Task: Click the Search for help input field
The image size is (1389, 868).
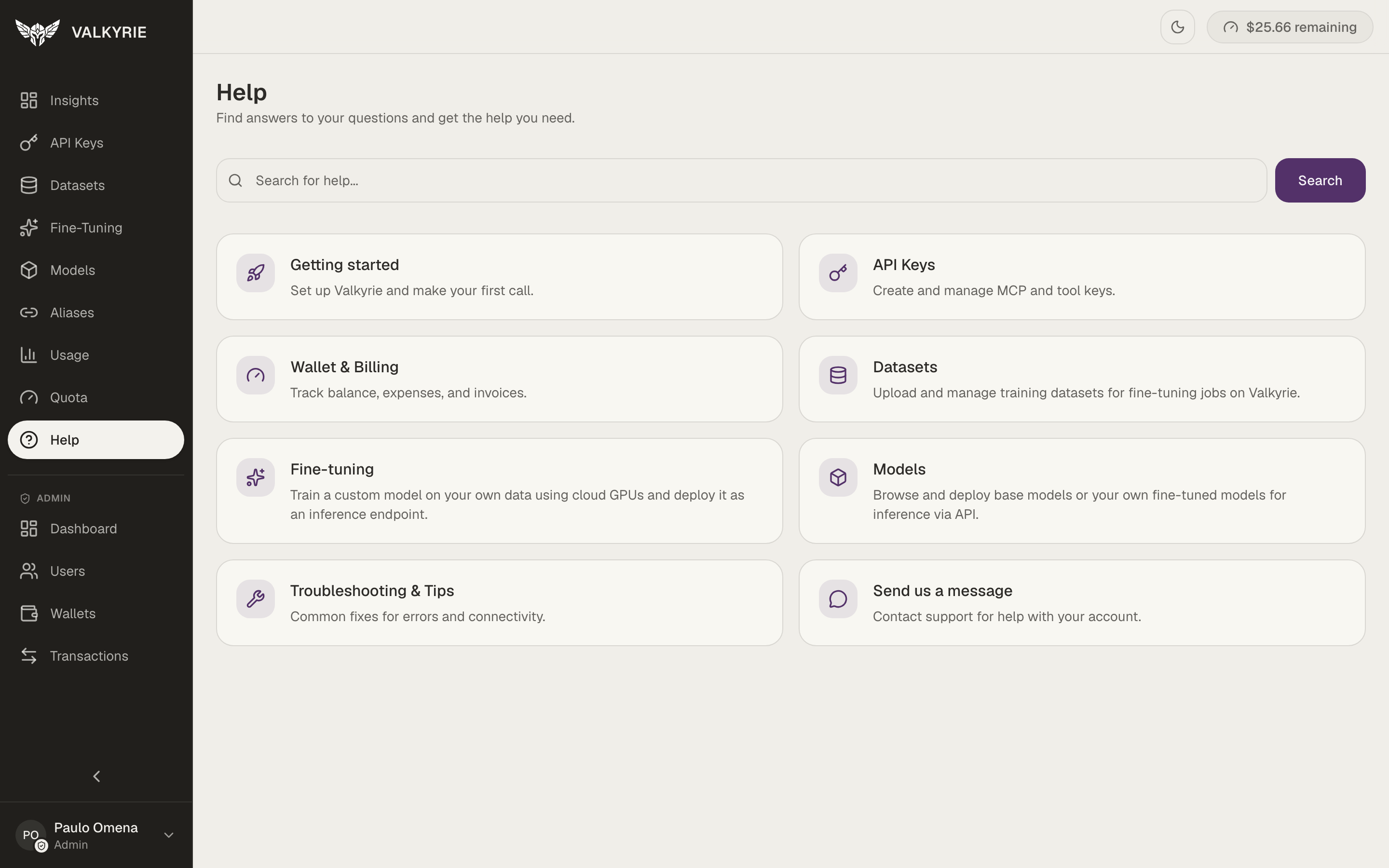Action: 741,180
